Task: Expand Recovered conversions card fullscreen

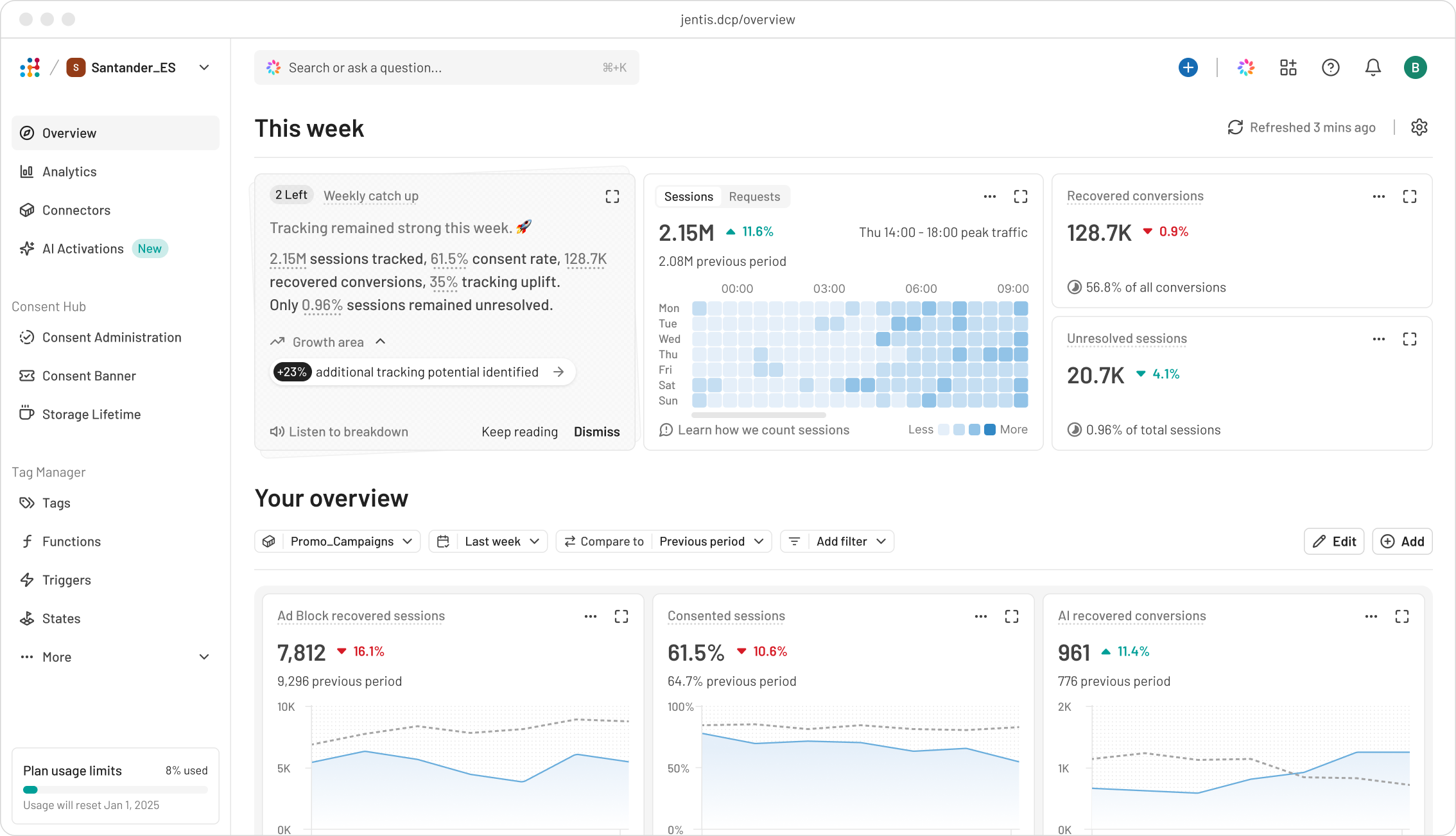Action: tap(1410, 196)
